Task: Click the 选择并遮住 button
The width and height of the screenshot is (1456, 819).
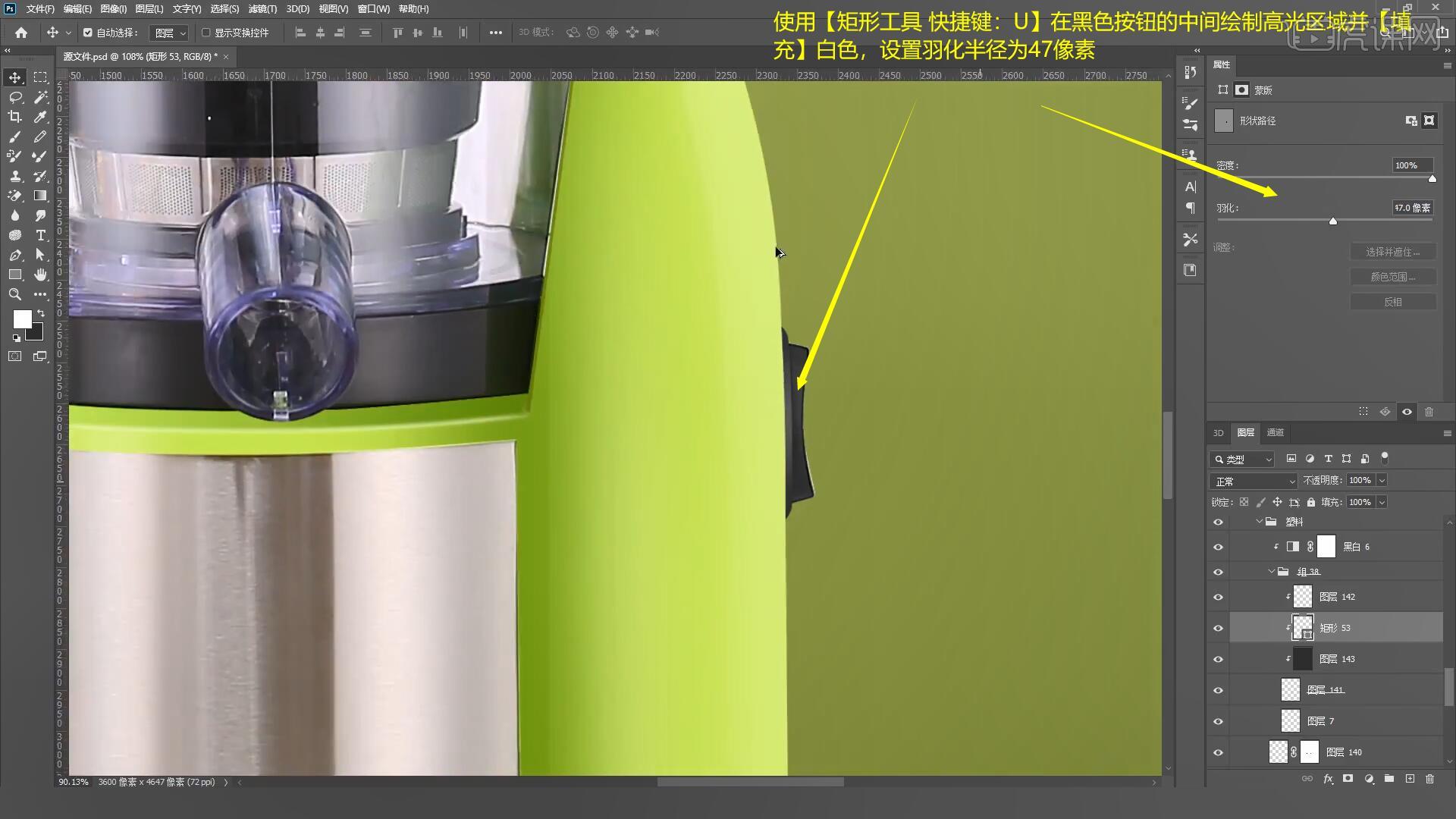Action: pyautogui.click(x=1392, y=252)
